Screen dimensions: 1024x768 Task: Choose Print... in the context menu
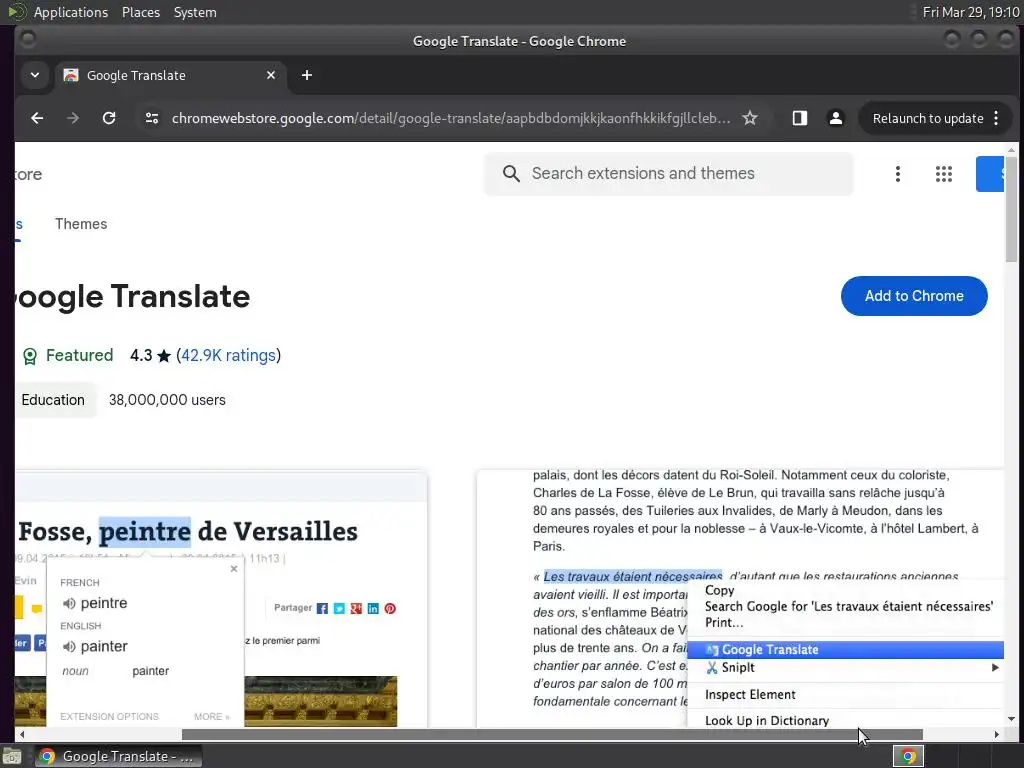724,622
